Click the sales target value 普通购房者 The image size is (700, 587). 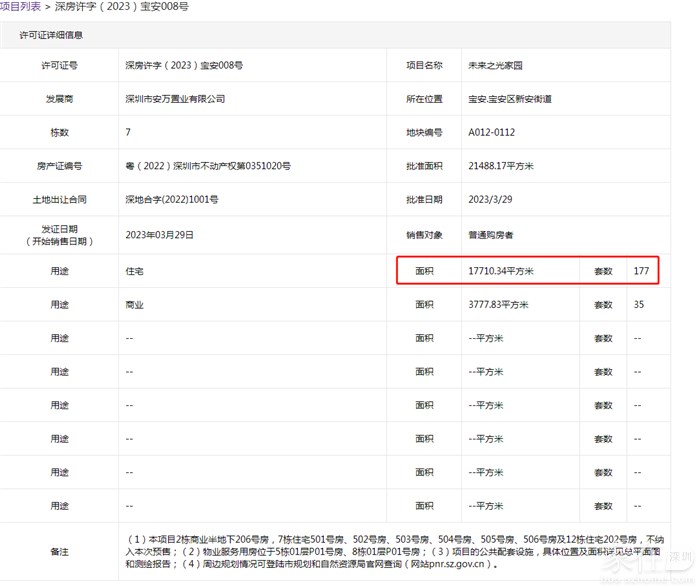pyautogui.click(x=492, y=235)
